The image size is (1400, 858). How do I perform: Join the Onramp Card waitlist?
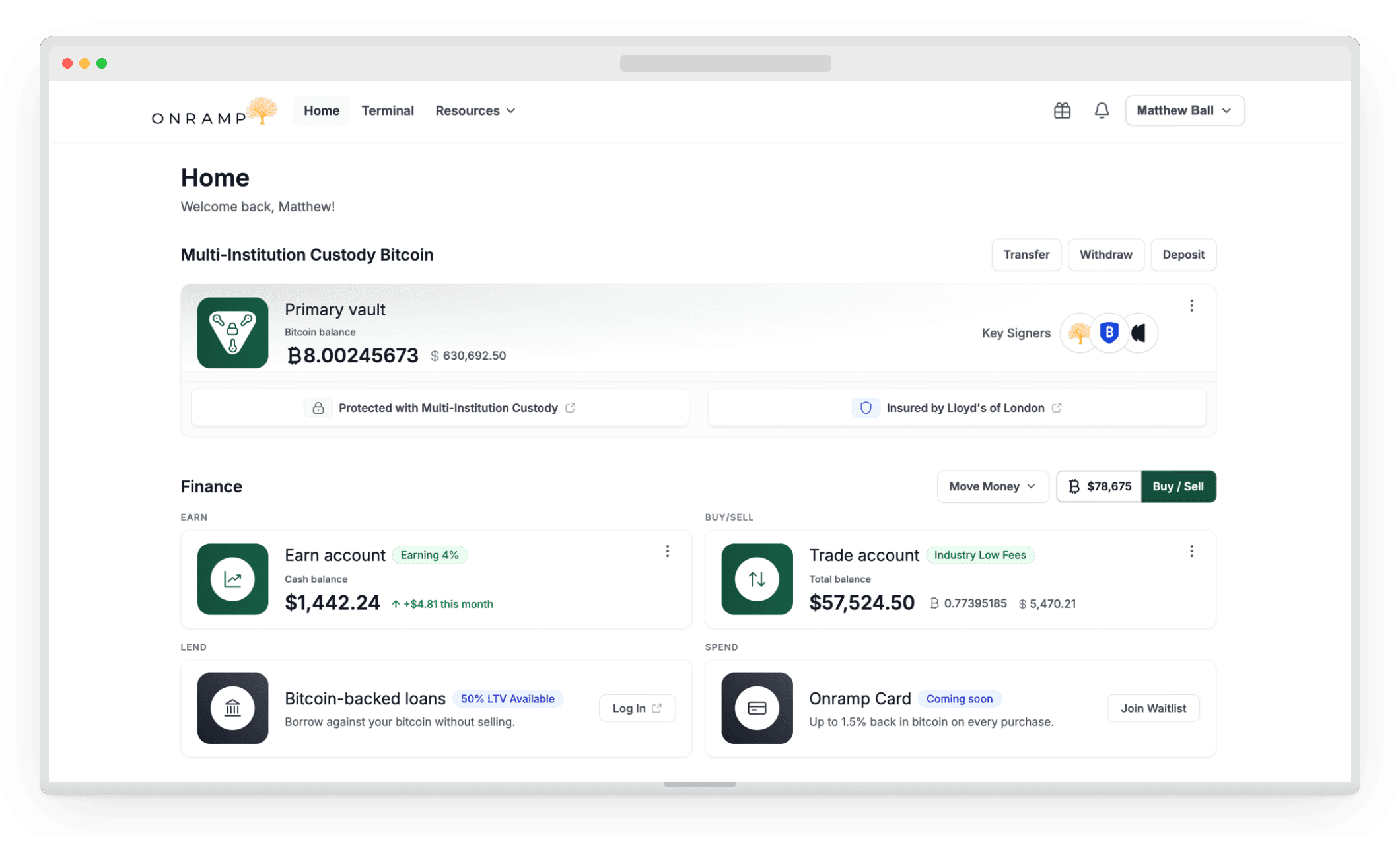[x=1153, y=708]
